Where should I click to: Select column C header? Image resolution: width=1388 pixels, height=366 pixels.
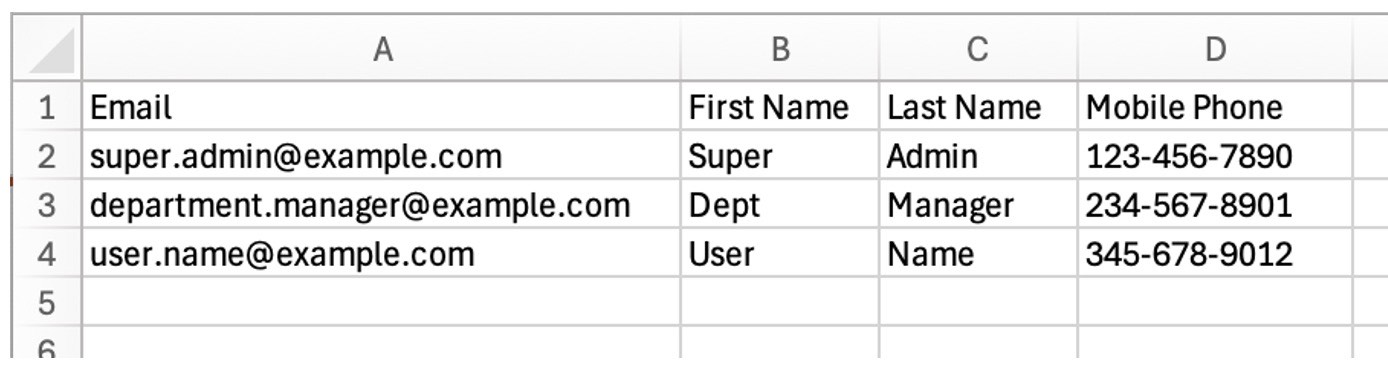point(978,48)
